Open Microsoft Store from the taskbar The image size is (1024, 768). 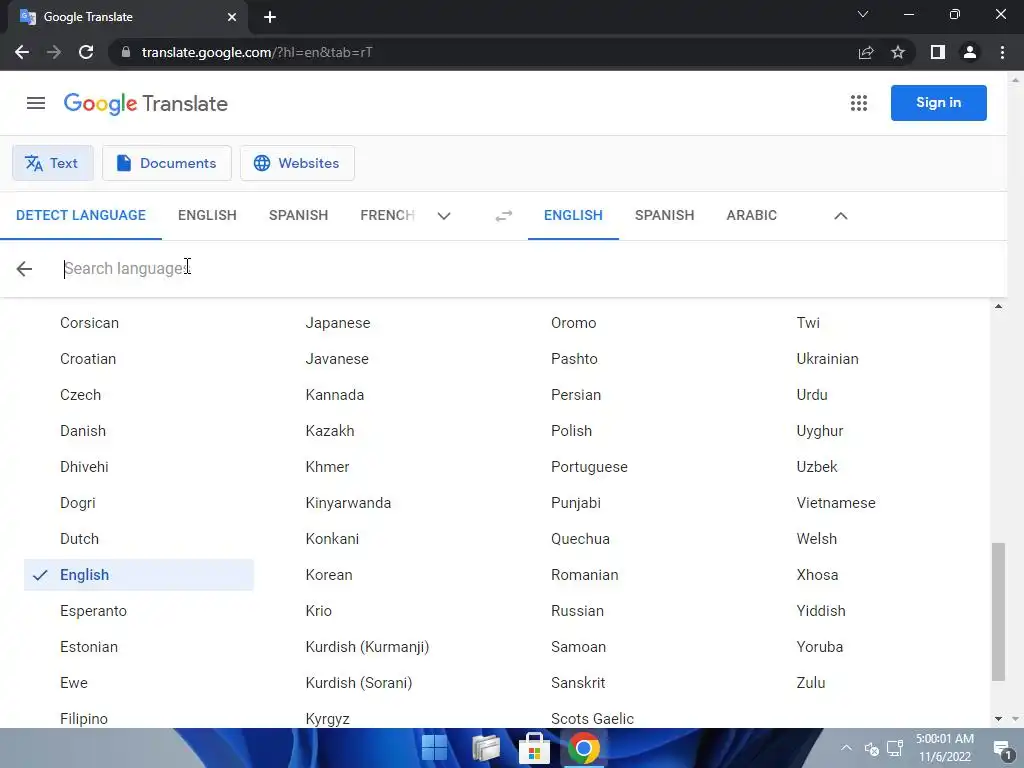pos(534,748)
